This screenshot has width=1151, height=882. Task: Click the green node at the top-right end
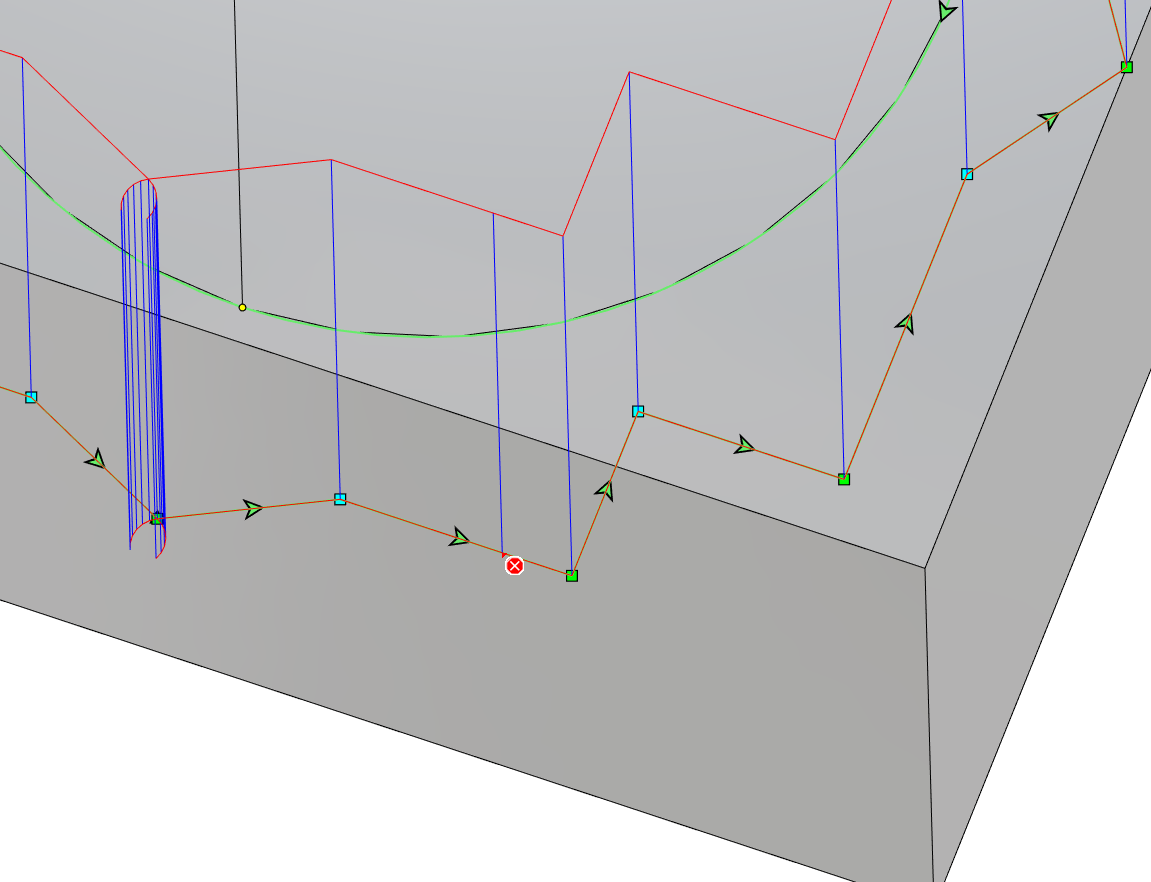tap(1126, 67)
